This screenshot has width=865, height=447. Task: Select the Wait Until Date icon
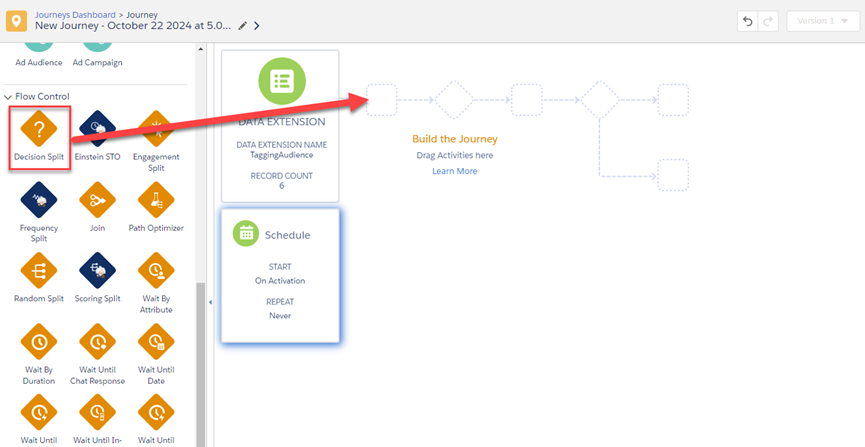coord(156,342)
